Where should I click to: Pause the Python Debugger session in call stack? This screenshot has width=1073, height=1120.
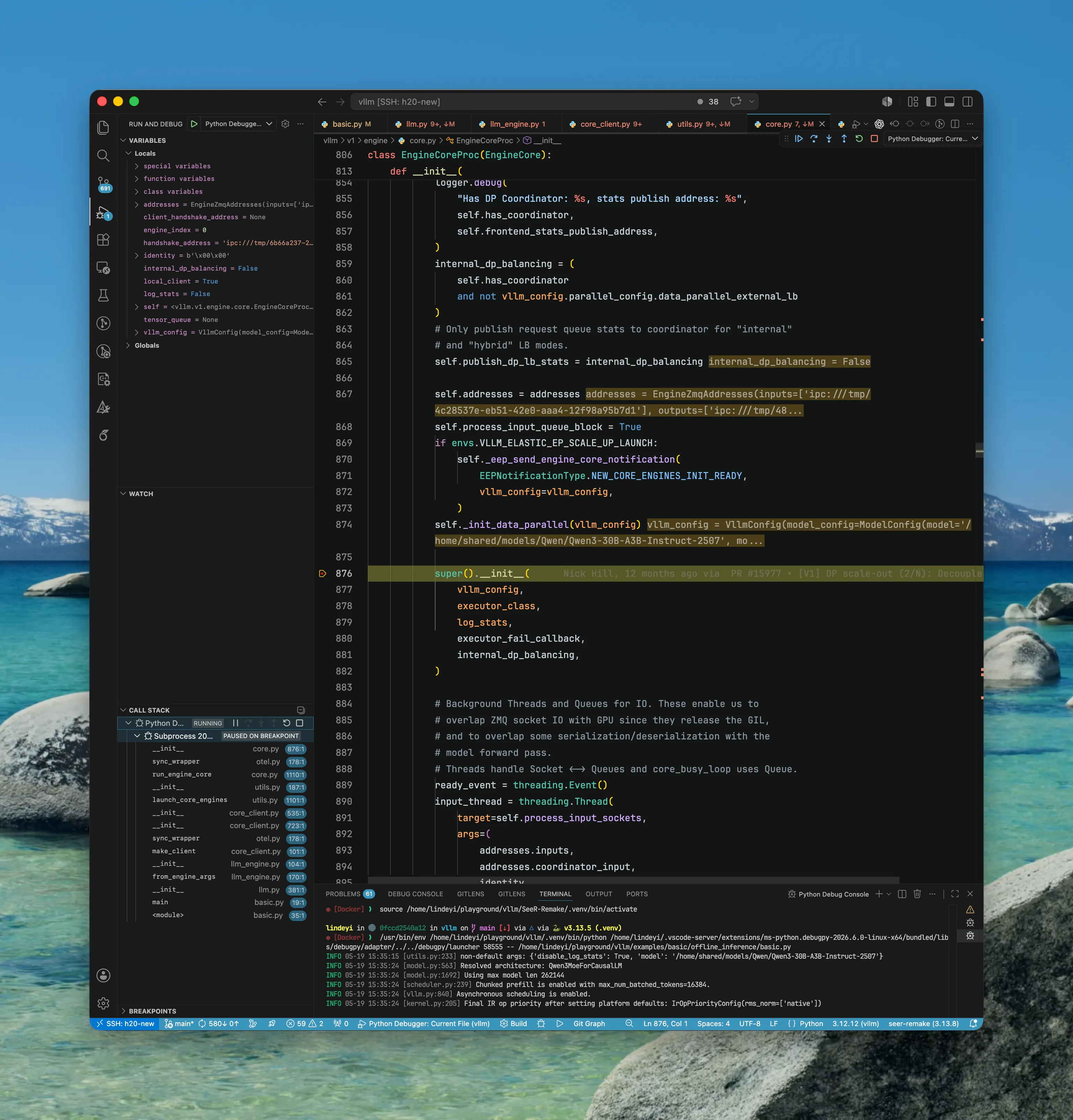(235, 723)
